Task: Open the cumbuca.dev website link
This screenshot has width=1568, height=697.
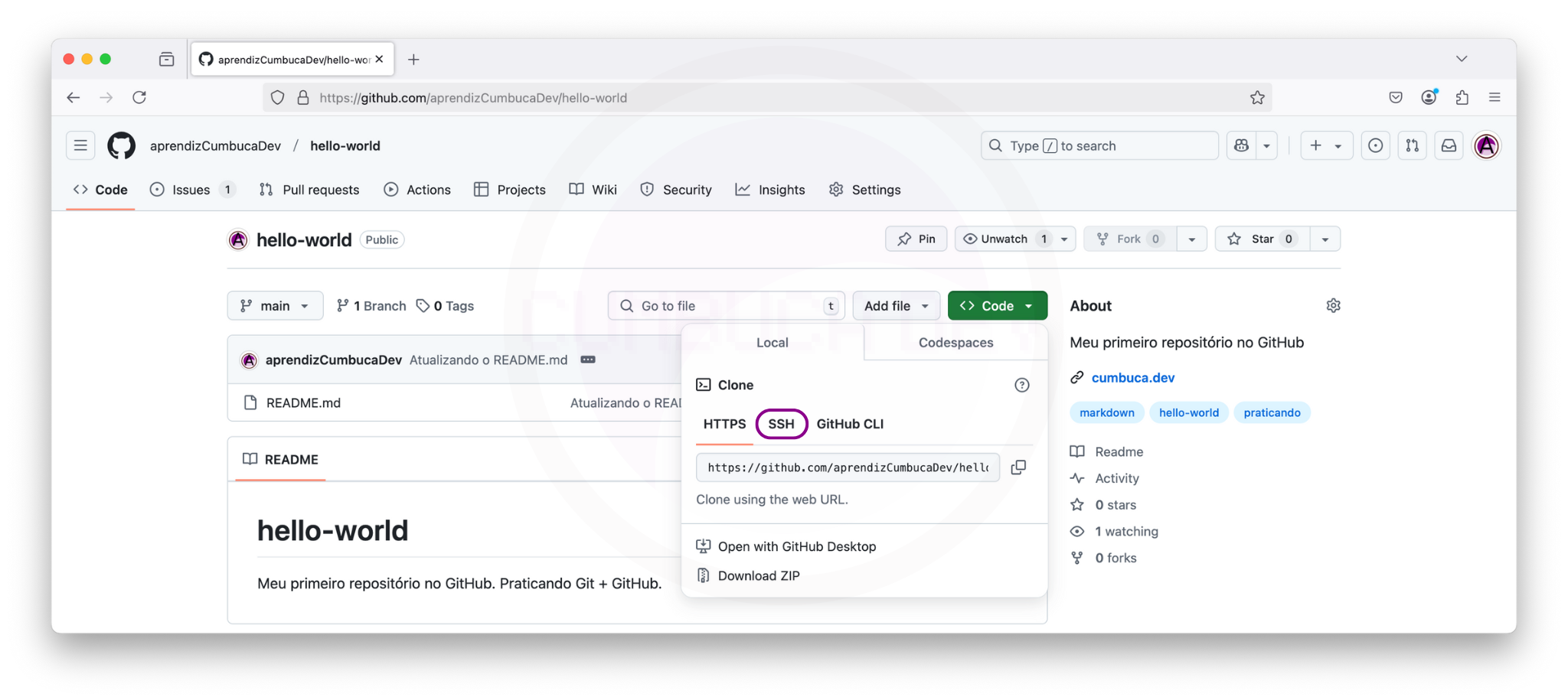Action: coord(1132,377)
